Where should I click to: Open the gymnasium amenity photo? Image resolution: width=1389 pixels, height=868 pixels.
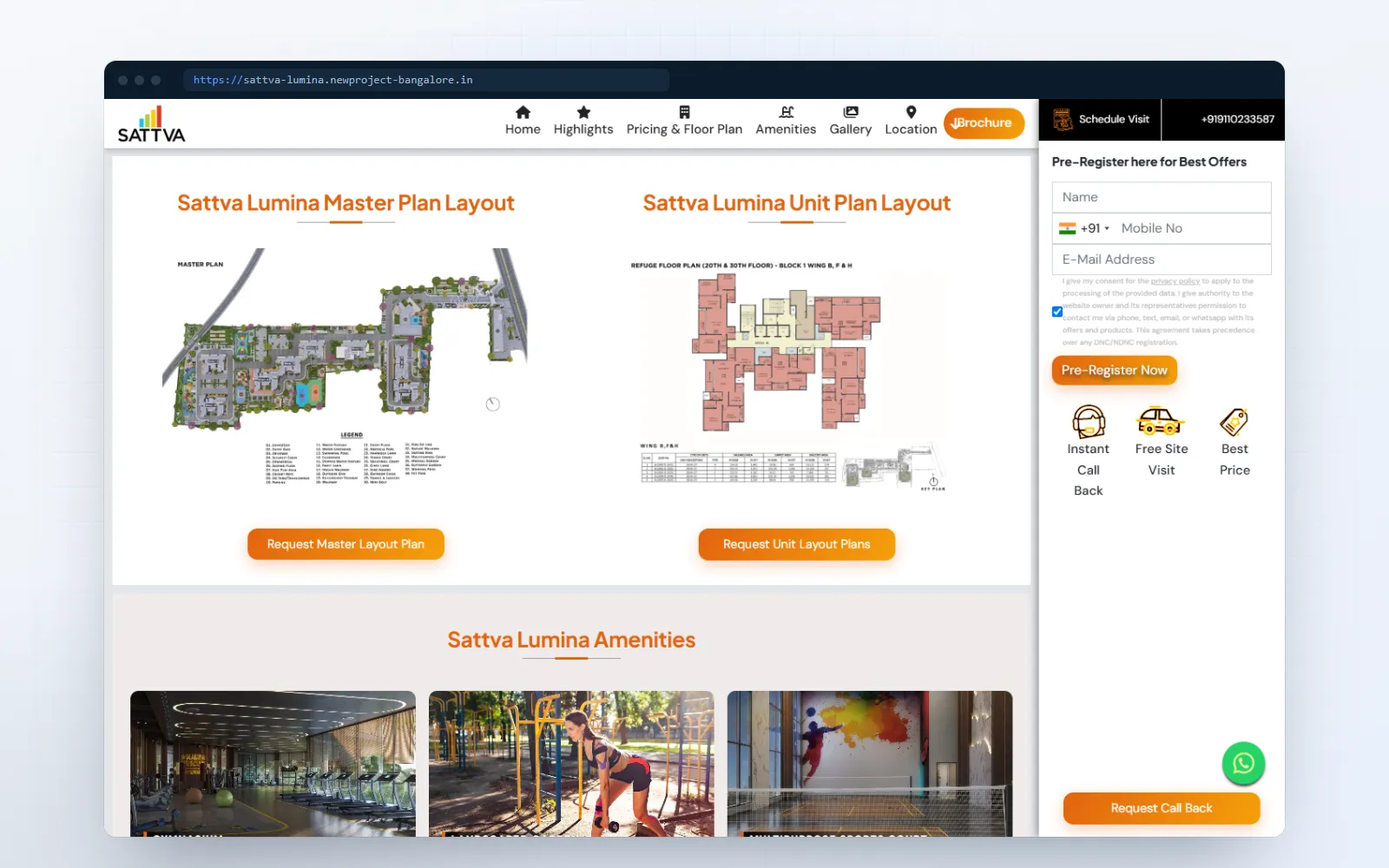(x=273, y=764)
